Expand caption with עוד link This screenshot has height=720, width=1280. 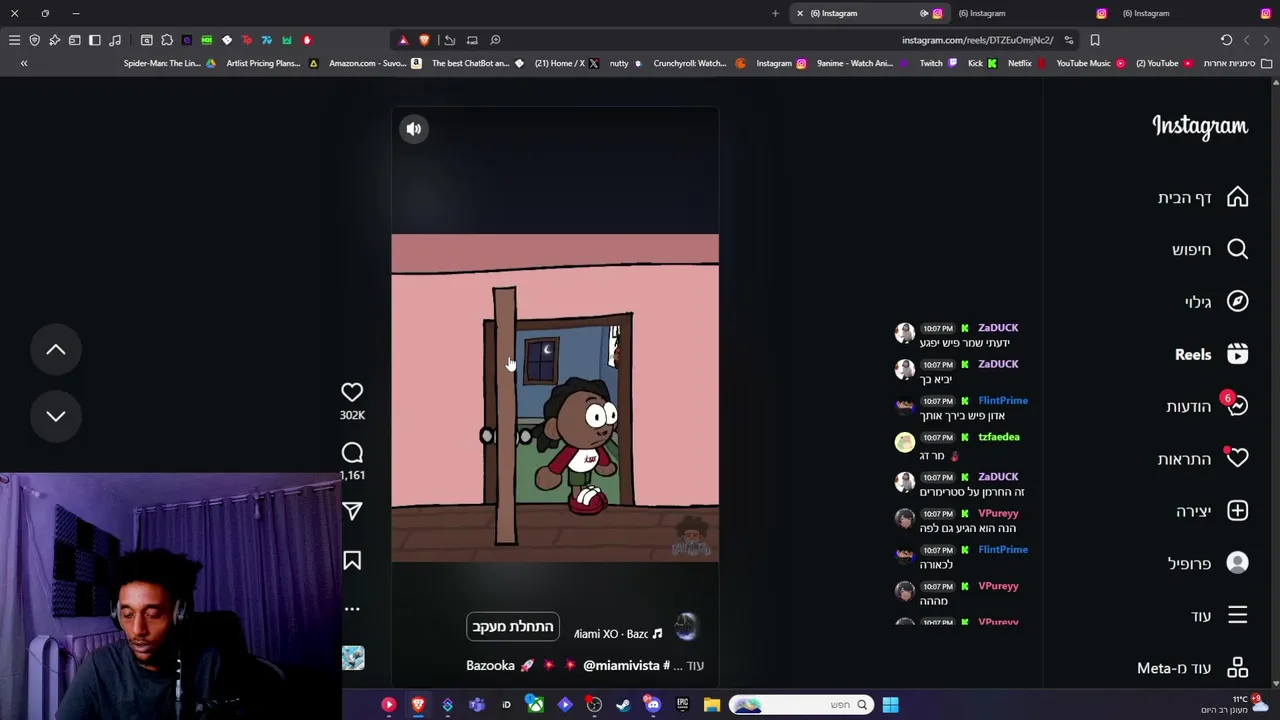[x=695, y=665]
